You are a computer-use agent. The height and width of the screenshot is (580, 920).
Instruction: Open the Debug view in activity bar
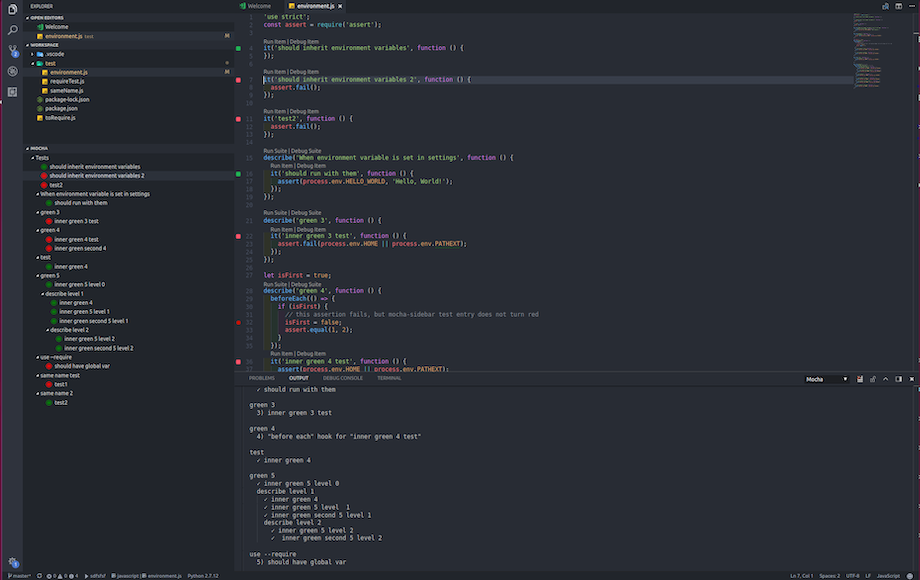[x=12, y=71]
